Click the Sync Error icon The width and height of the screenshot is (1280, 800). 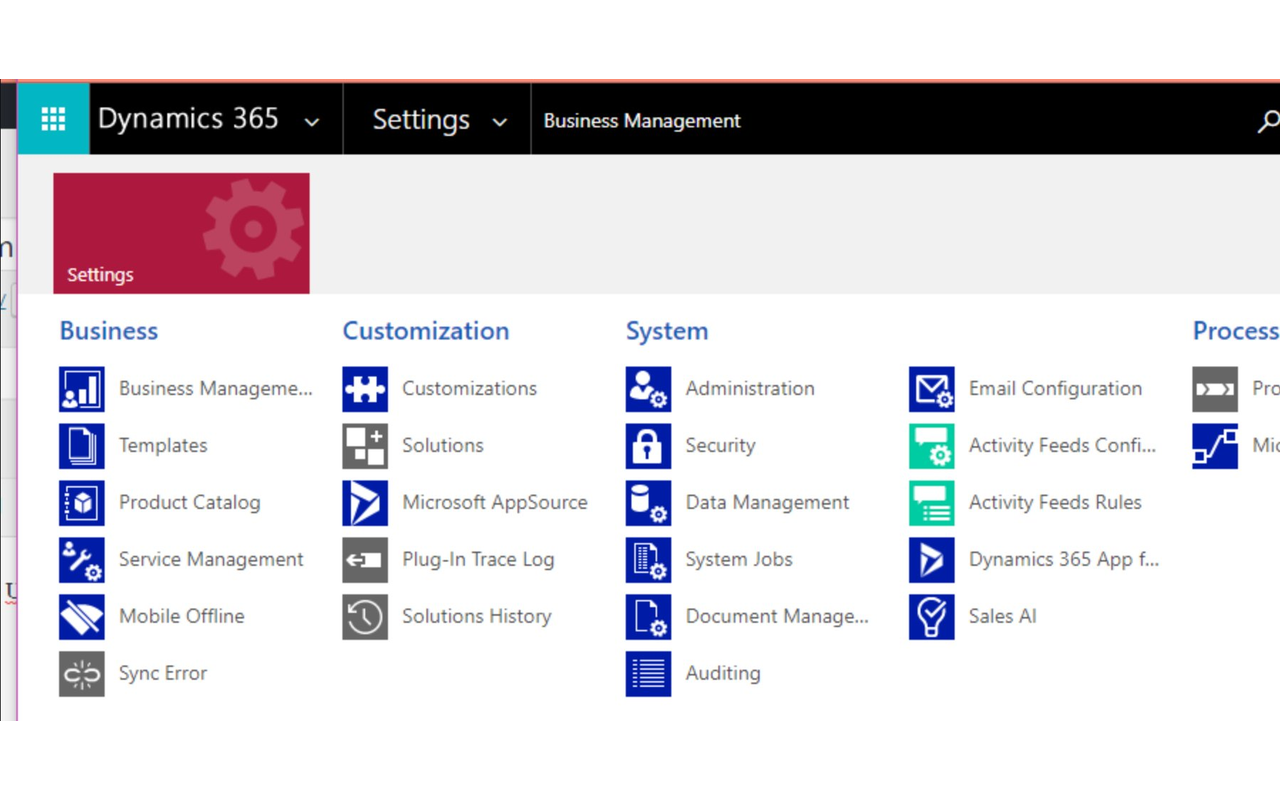tap(81, 674)
